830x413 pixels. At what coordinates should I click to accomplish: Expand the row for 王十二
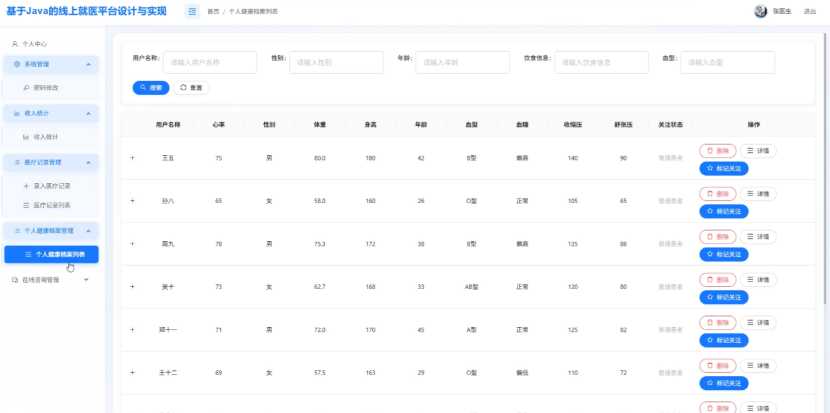(132, 372)
